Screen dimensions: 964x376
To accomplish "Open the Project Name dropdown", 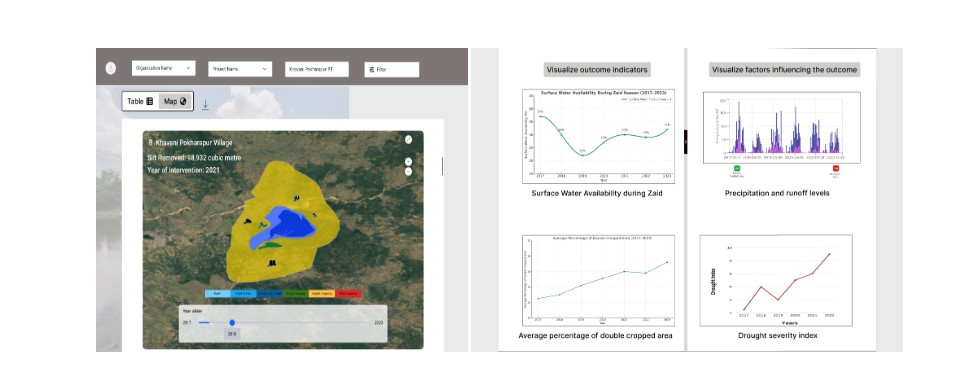I will pyautogui.click(x=240, y=69).
